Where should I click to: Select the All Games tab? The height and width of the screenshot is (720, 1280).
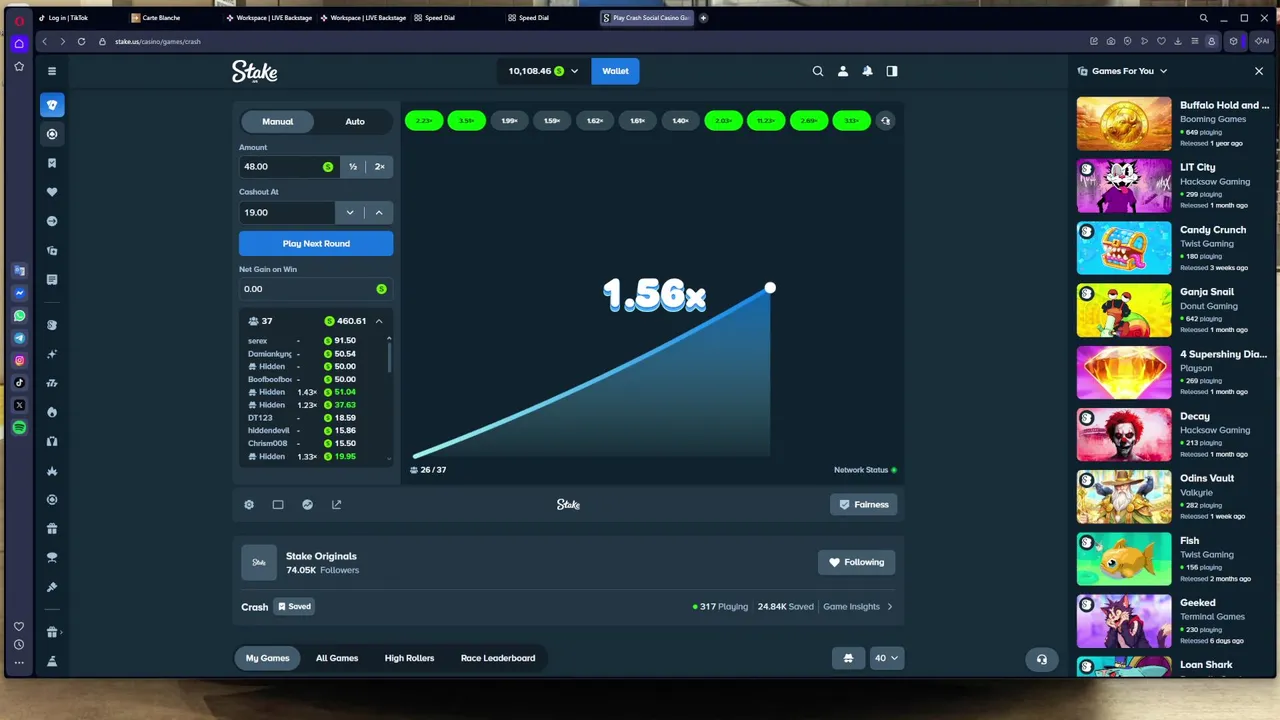click(x=337, y=658)
